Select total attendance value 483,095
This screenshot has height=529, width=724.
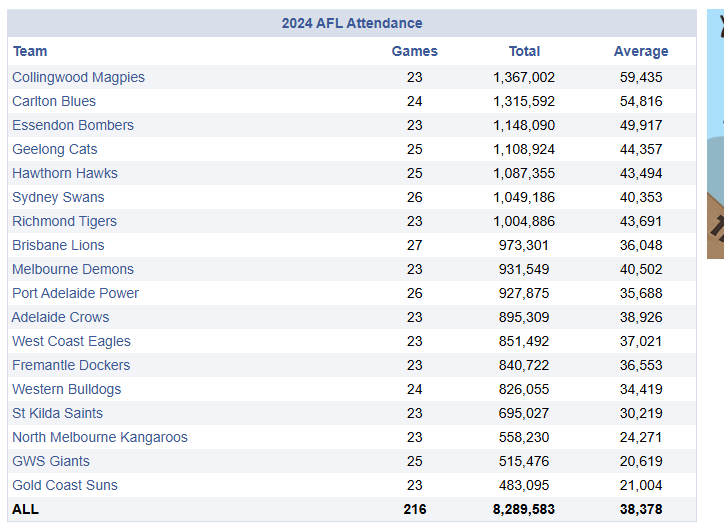click(x=524, y=485)
